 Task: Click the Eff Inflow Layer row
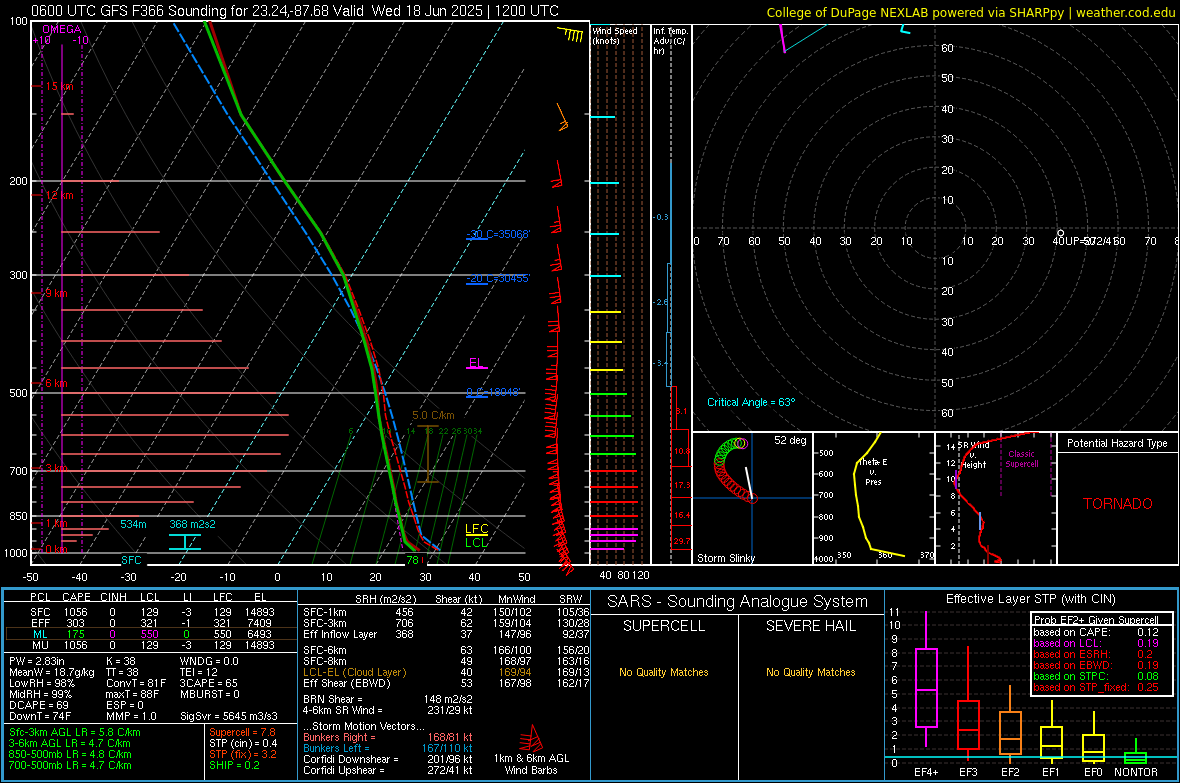[x=446, y=634]
